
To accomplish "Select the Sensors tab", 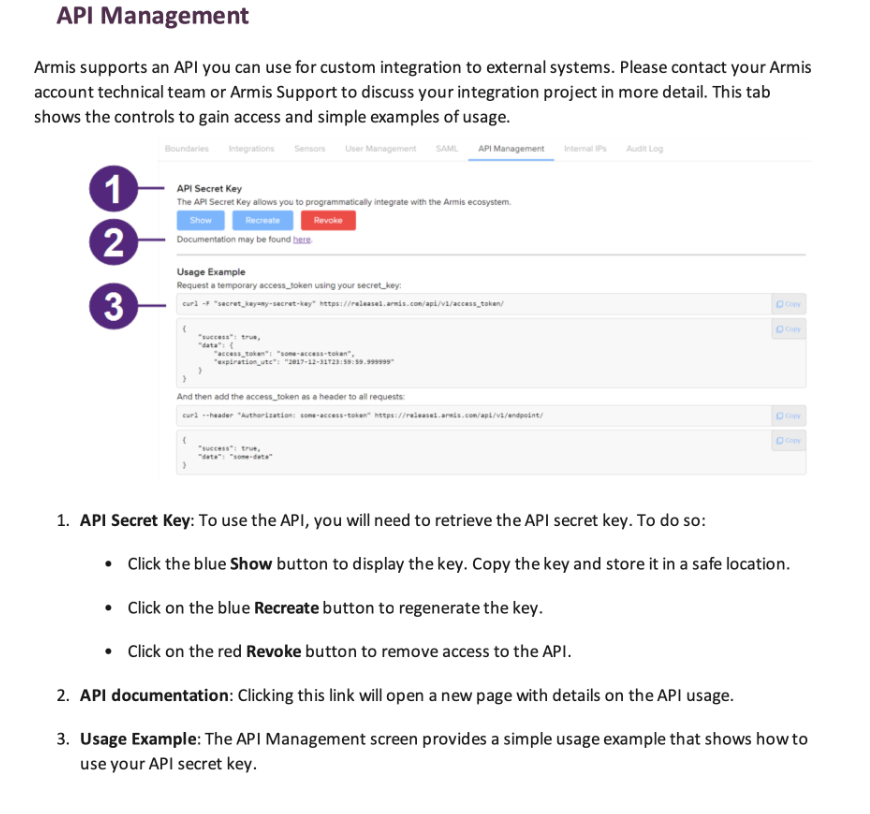I will [310, 149].
